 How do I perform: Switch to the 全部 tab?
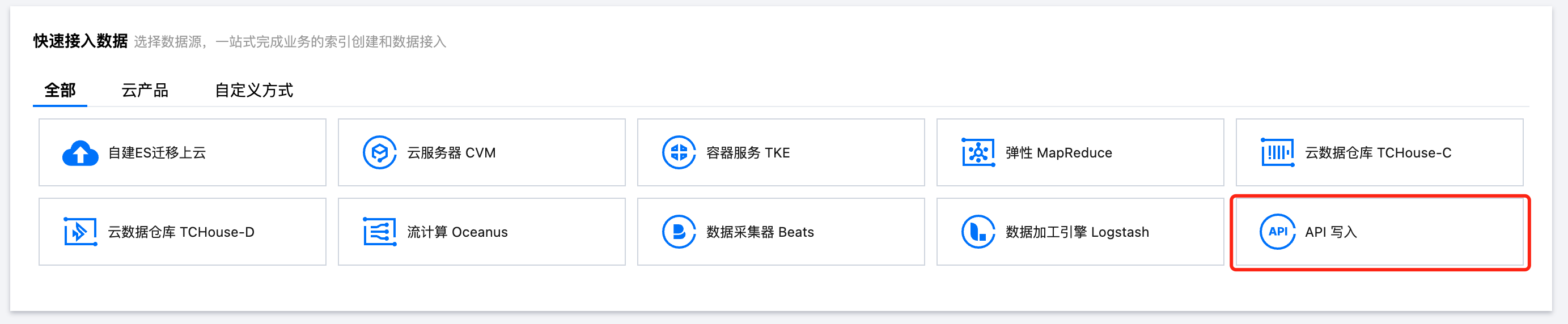[60, 91]
